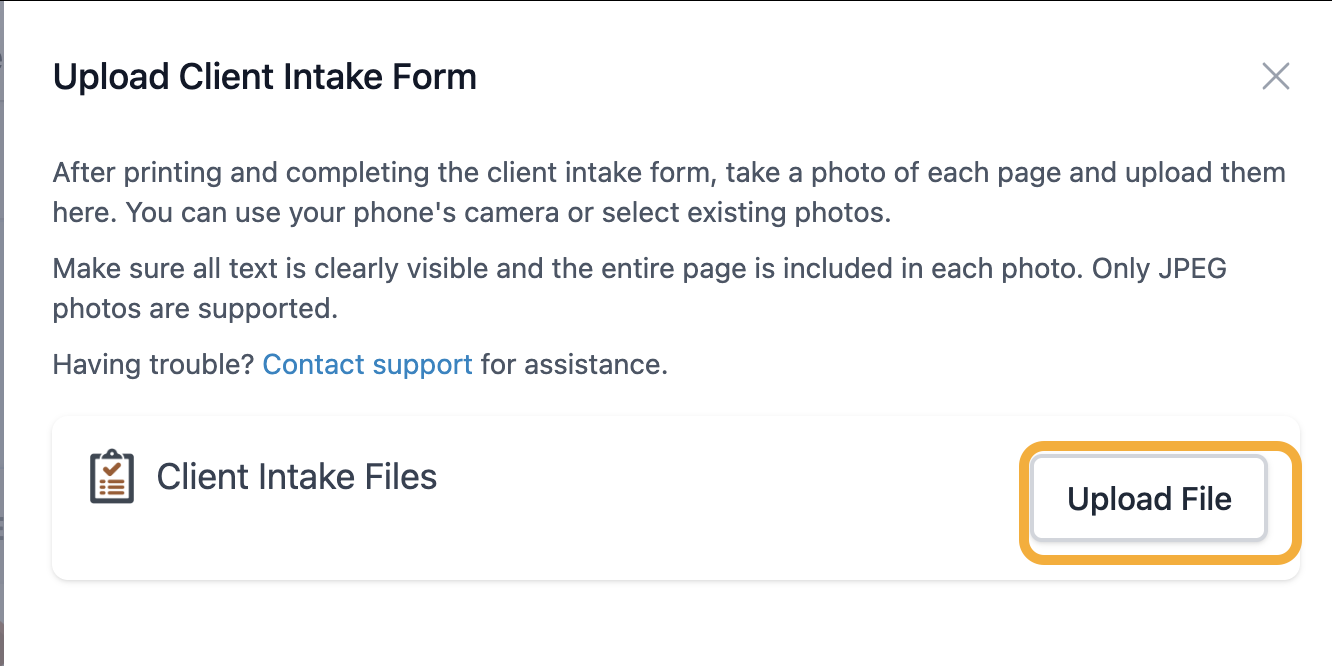The image size is (1332, 666).
Task: Choose a file via Upload File
Action: click(1149, 498)
